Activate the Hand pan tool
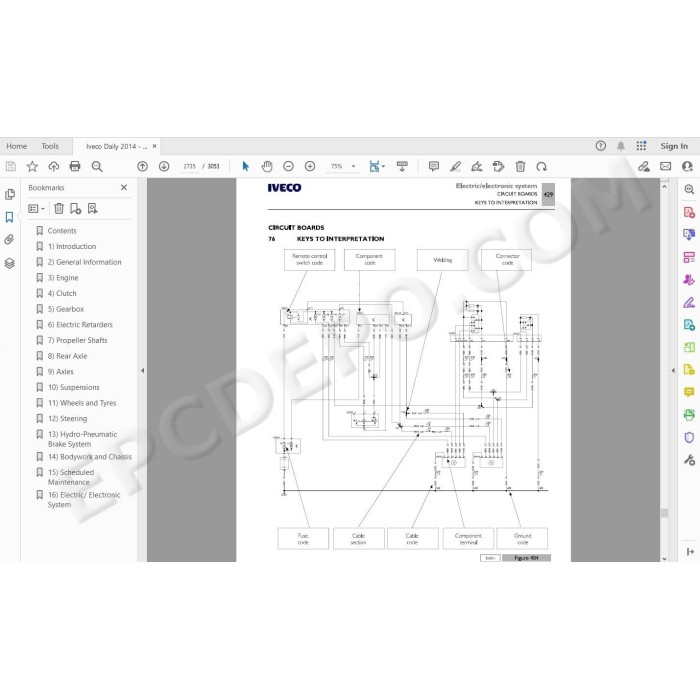 [267, 167]
